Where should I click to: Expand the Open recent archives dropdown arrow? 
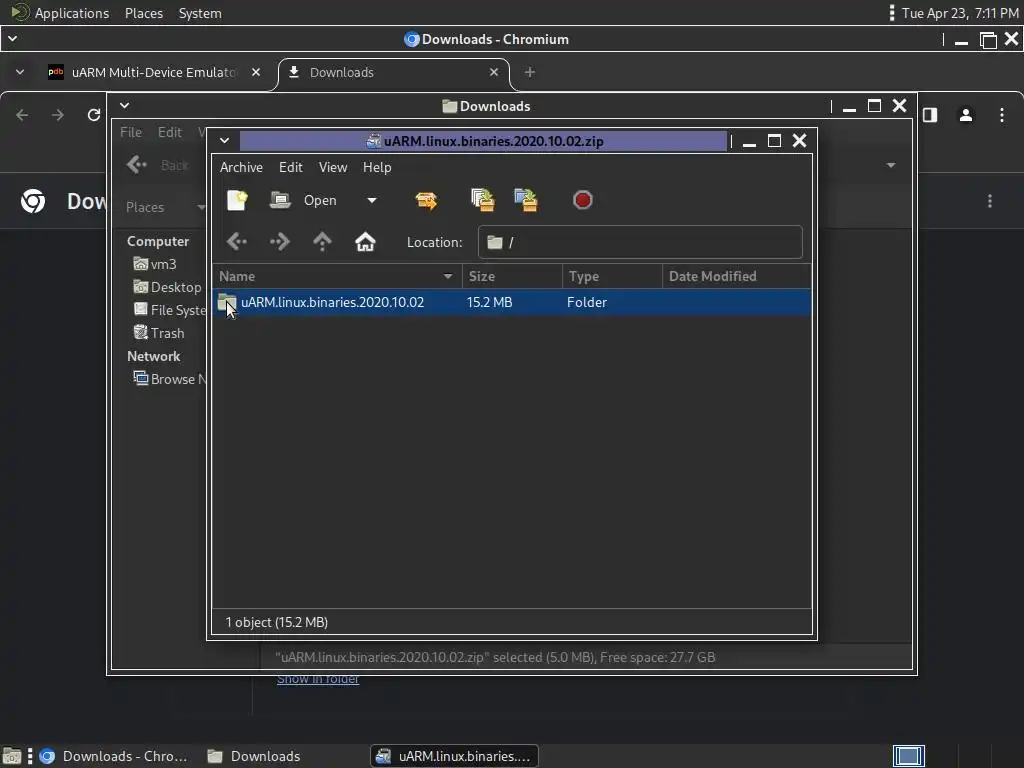[x=372, y=200]
